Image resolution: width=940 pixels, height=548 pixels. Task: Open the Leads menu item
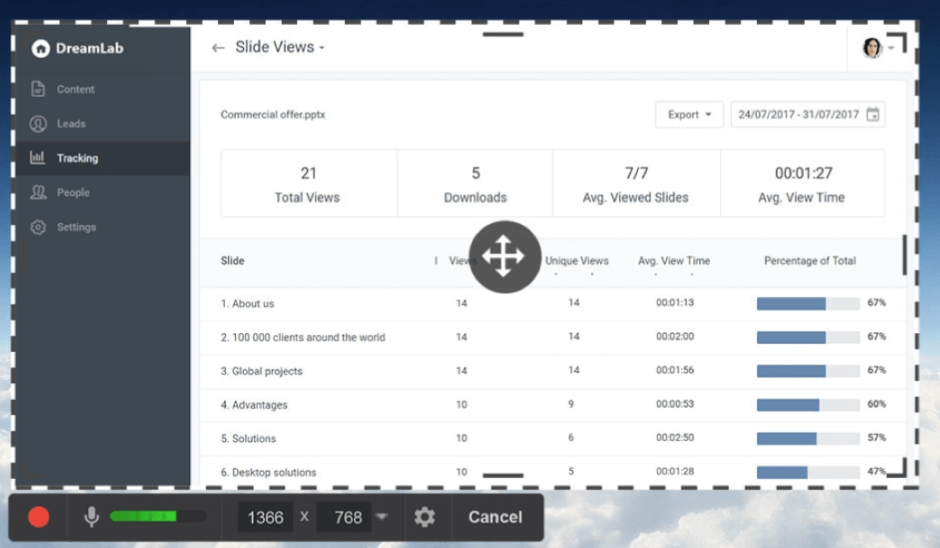coord(103,124)
